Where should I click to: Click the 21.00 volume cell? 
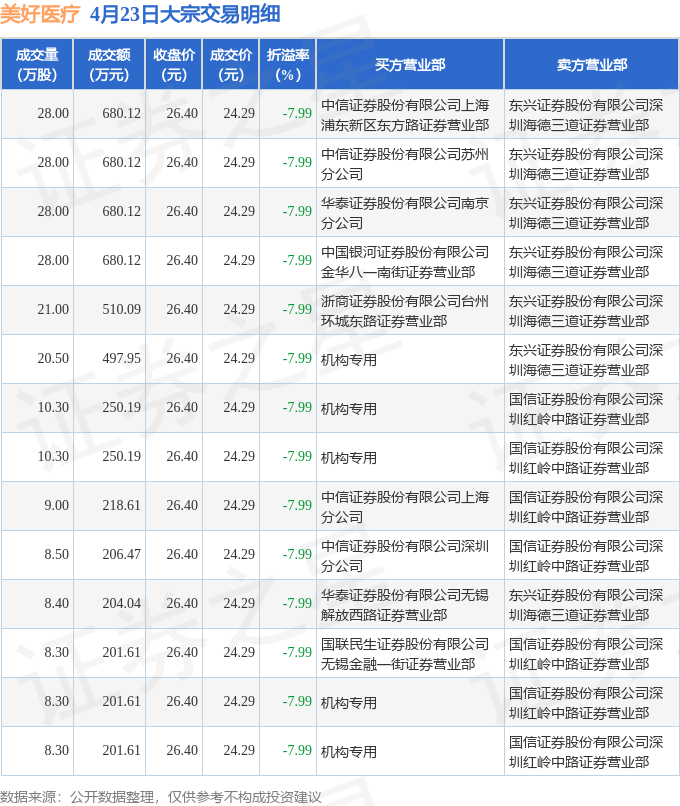(52, 309)
